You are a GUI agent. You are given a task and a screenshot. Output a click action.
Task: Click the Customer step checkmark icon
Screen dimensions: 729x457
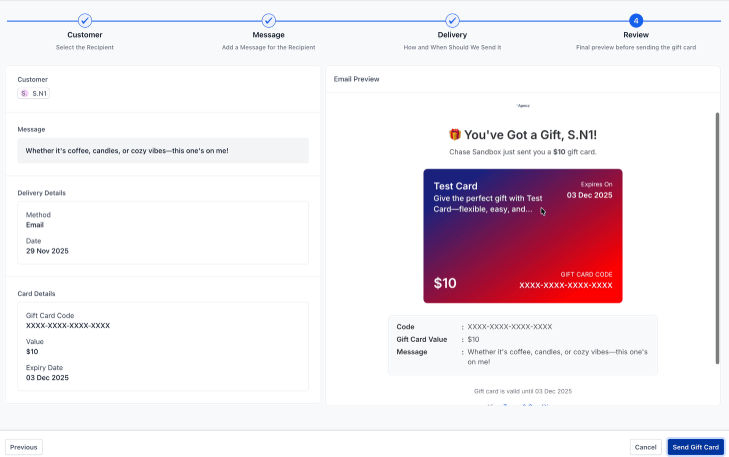pyautogui.click(x=85, y=20)
